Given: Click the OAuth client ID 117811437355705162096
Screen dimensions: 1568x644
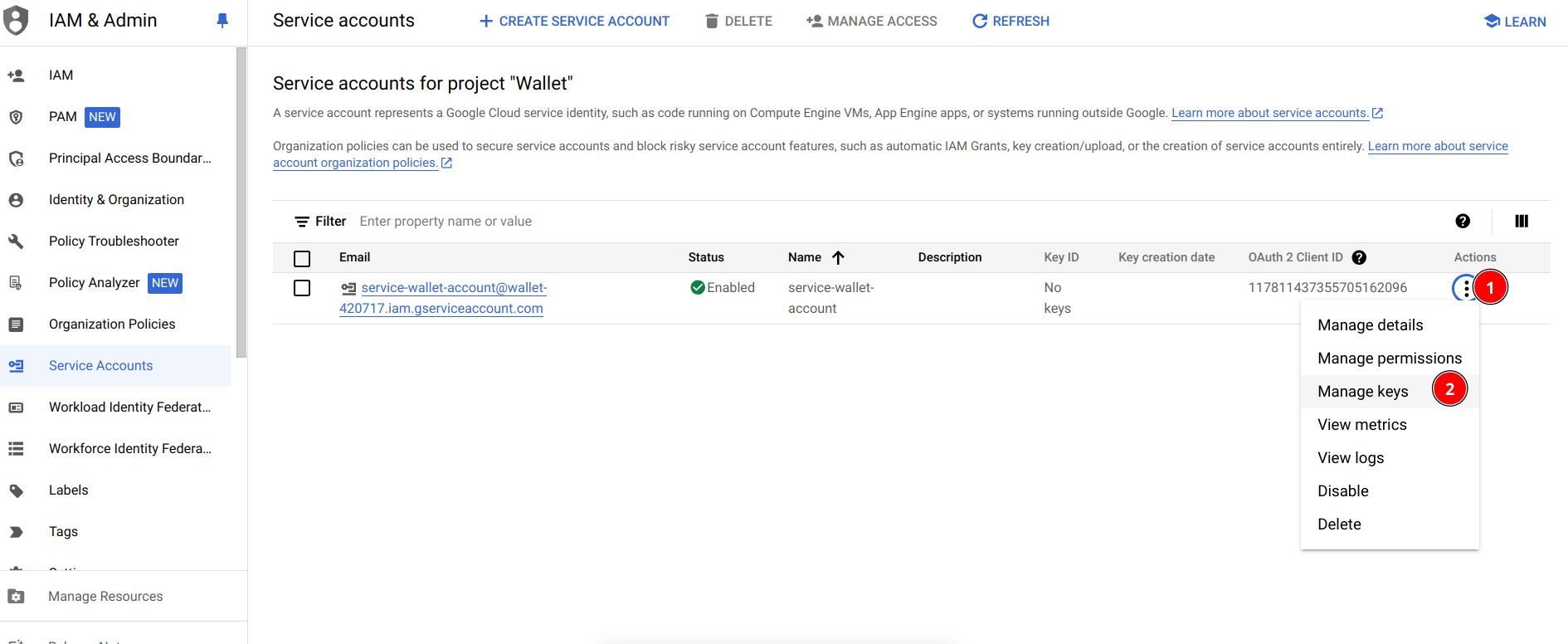Looking at the screenshot, I should click(1327, 288).
